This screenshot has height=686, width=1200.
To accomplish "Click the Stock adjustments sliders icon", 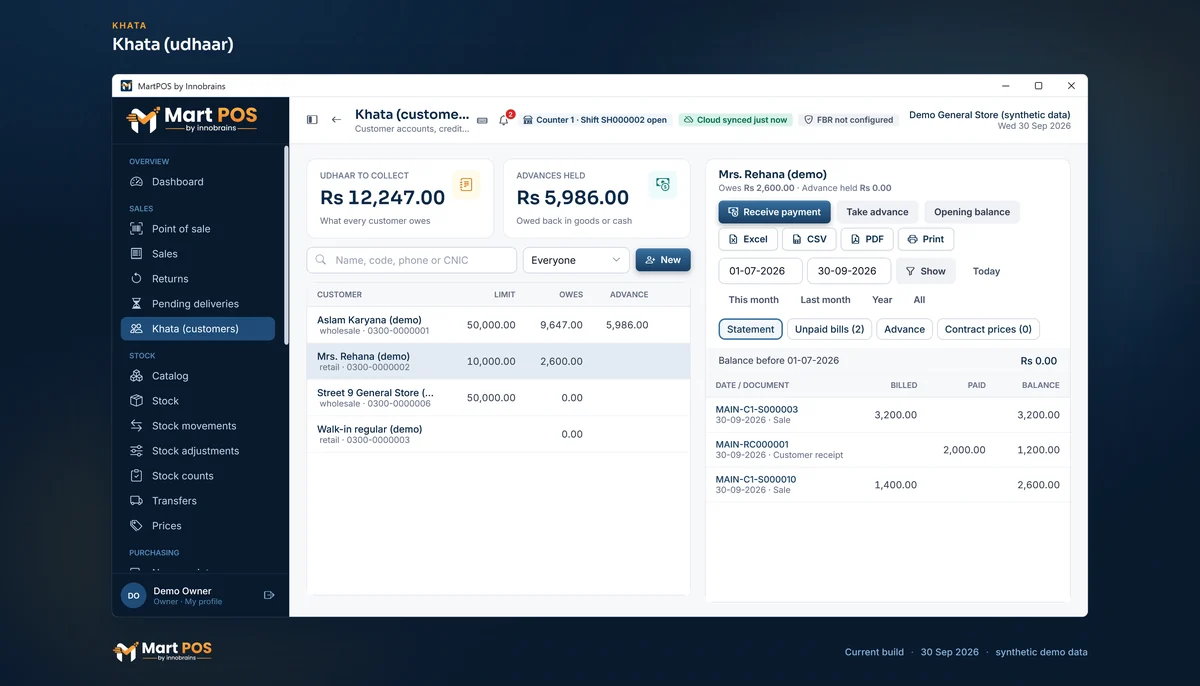I will [x=137, y=451].
